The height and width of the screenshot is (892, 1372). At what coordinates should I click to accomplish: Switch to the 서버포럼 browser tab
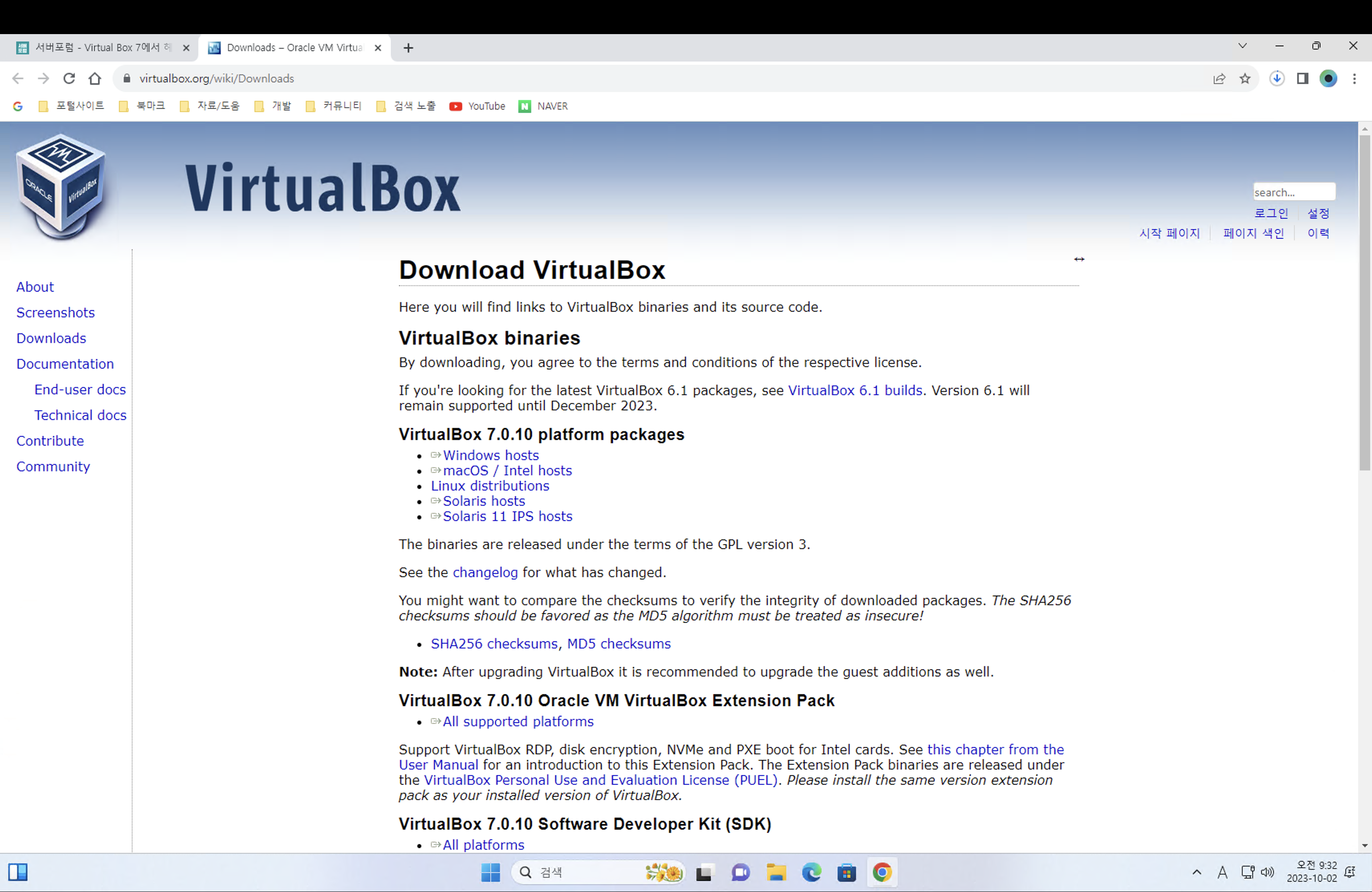[98, 48]
